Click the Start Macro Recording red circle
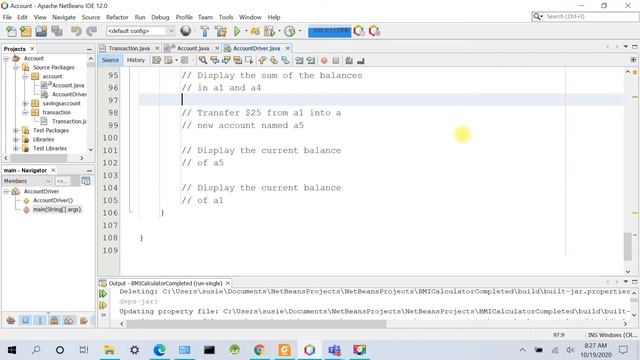 (324, 60)
